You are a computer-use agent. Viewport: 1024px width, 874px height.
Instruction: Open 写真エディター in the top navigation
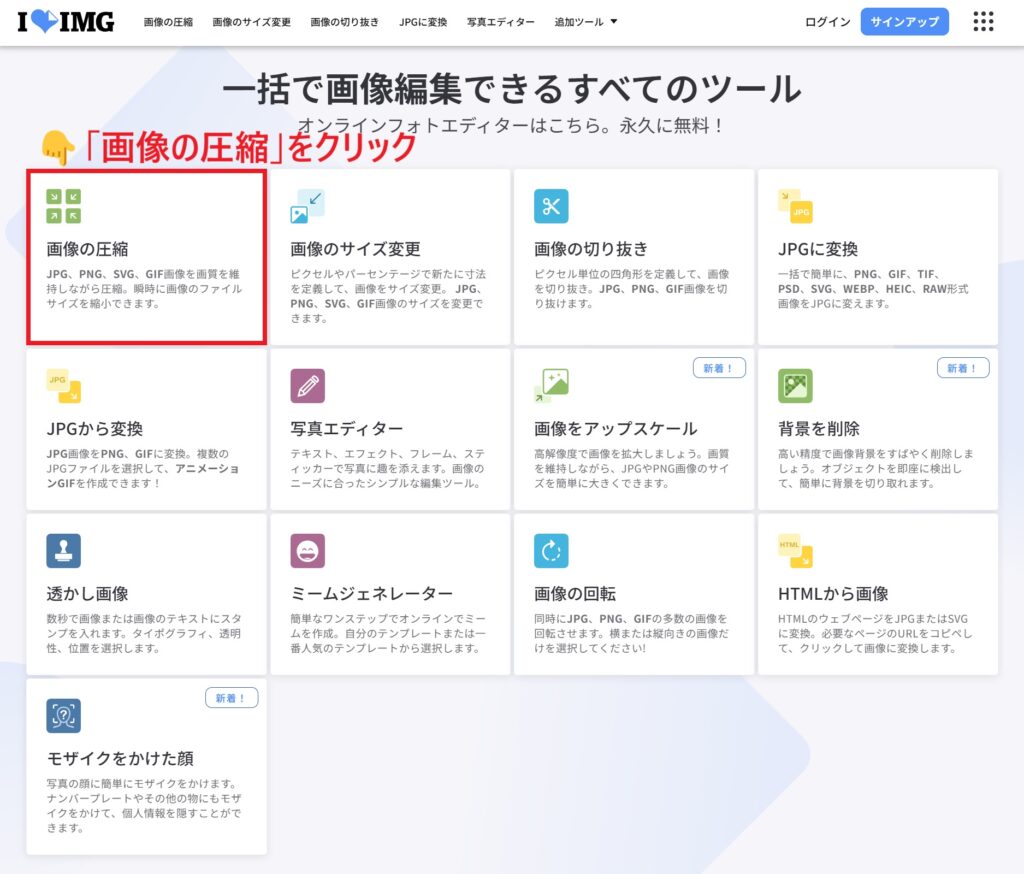click(500, 22)
